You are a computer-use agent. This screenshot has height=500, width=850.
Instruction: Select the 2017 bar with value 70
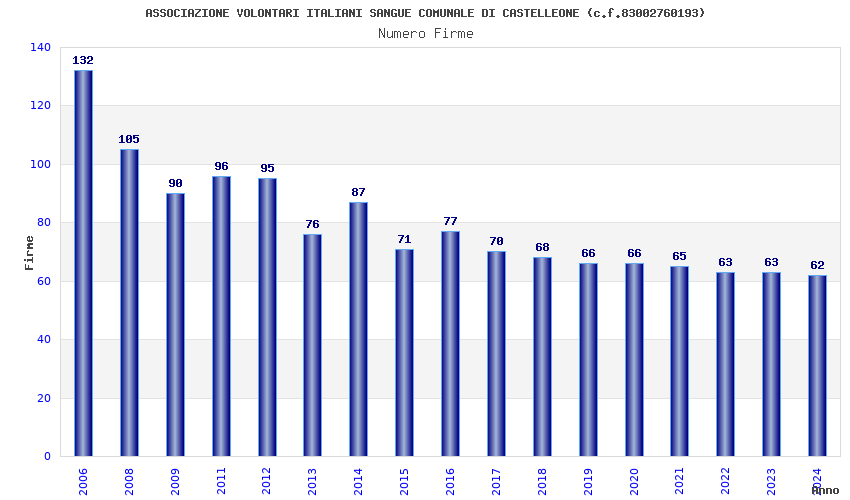point(497,354)
